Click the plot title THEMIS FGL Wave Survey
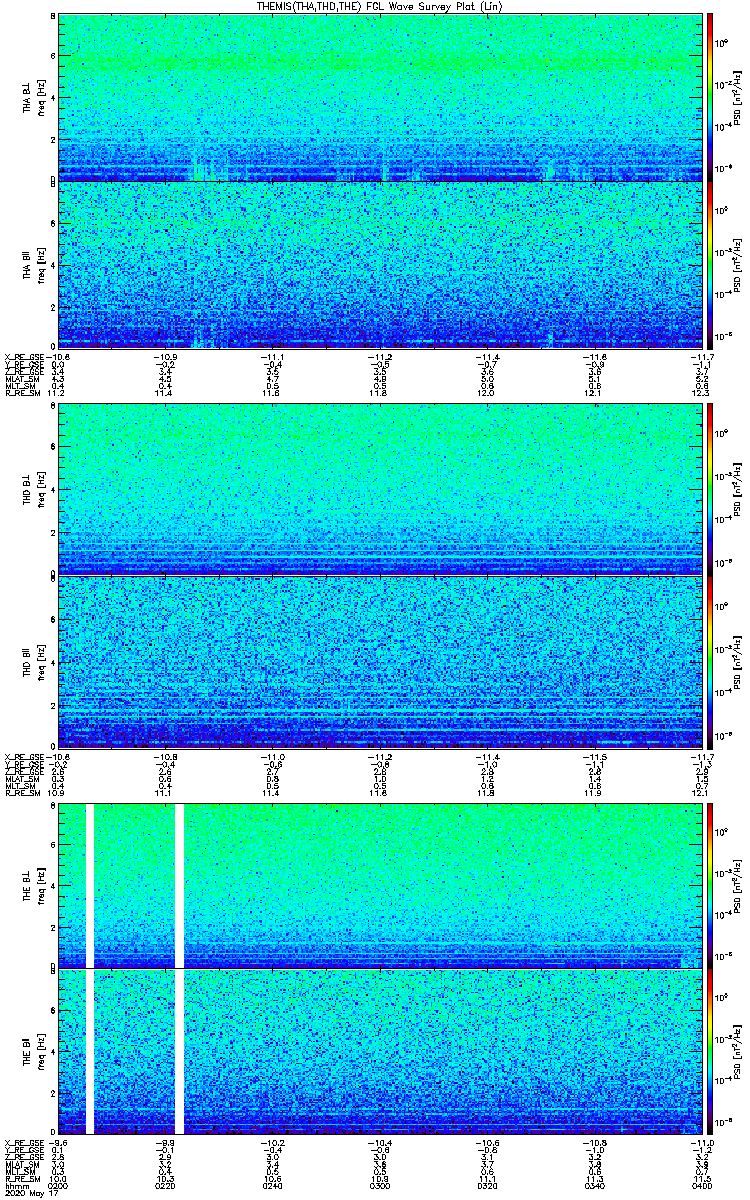 click(373, 6)
